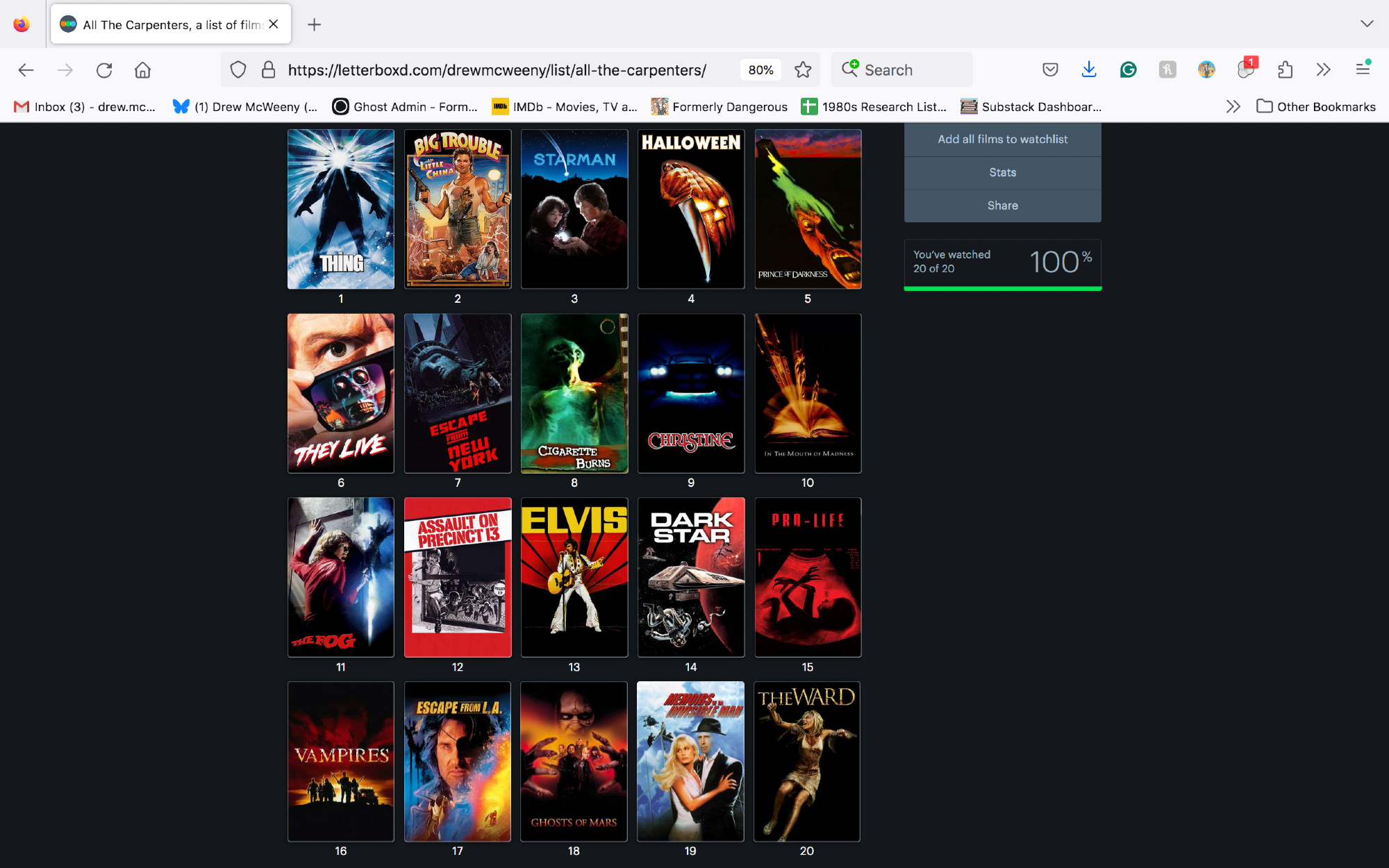The image size is (1389, 868).
Task: Expand the list all tabs chevron
Action: (x=1367, y=24)
